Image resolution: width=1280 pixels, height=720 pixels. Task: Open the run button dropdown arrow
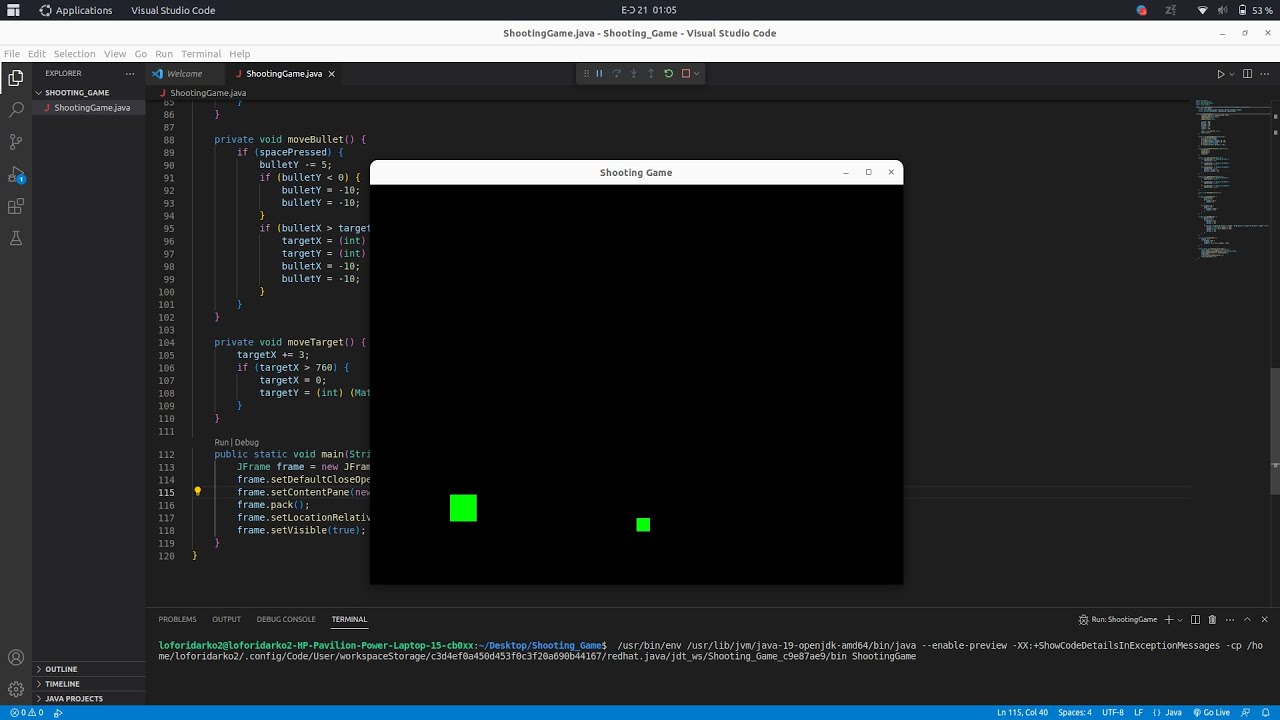click(1232, 74)
